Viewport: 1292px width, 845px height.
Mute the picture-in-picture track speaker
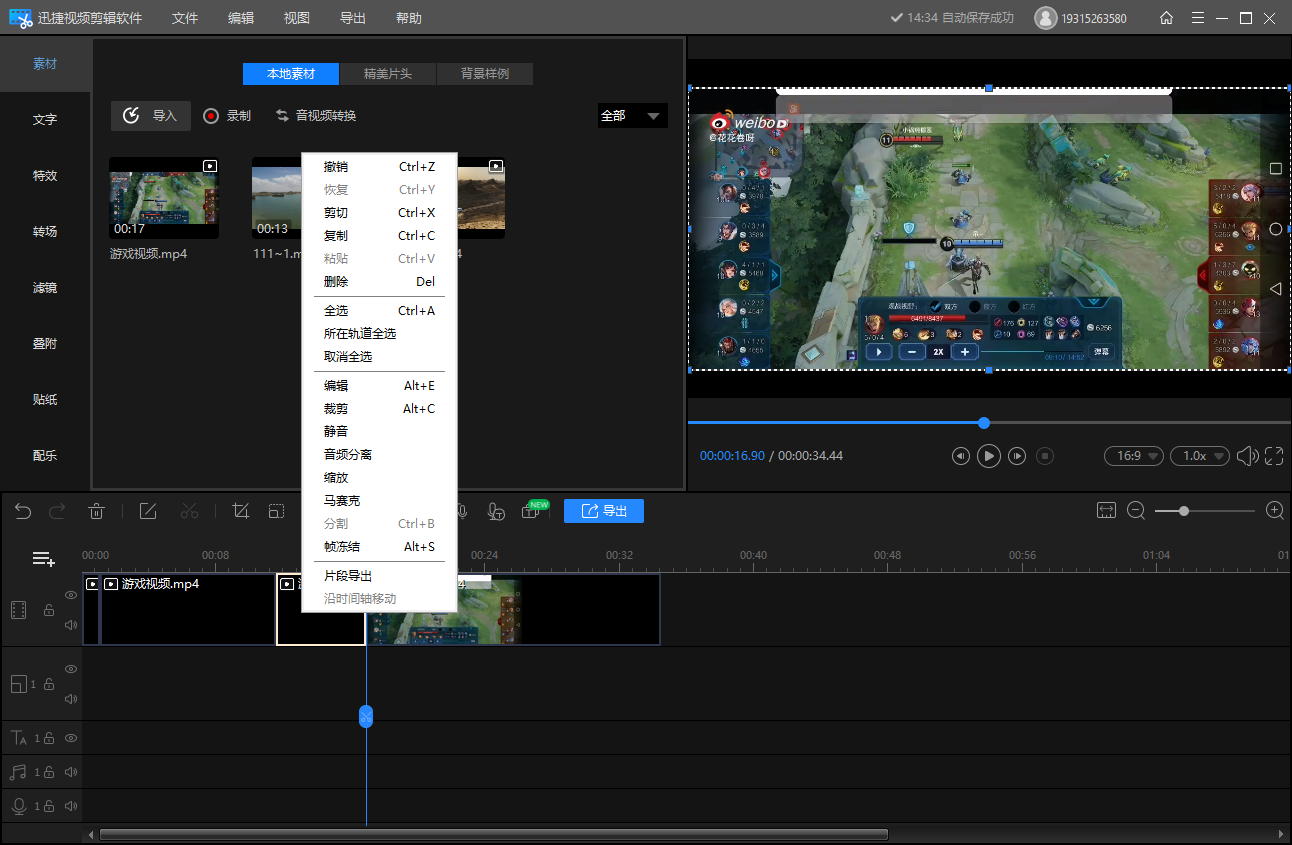tap(71, 699)
